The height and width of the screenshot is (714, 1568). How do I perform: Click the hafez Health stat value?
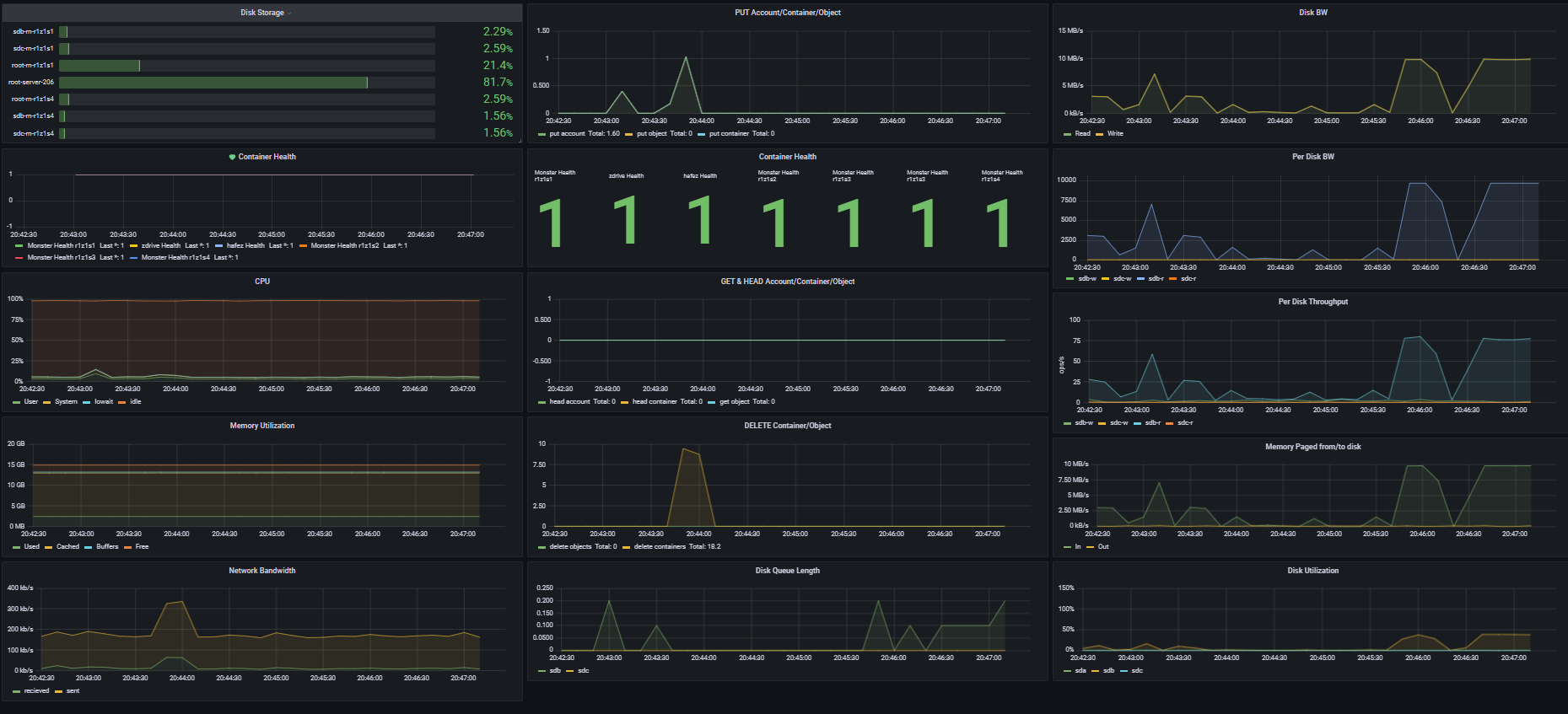coord(700,221)
